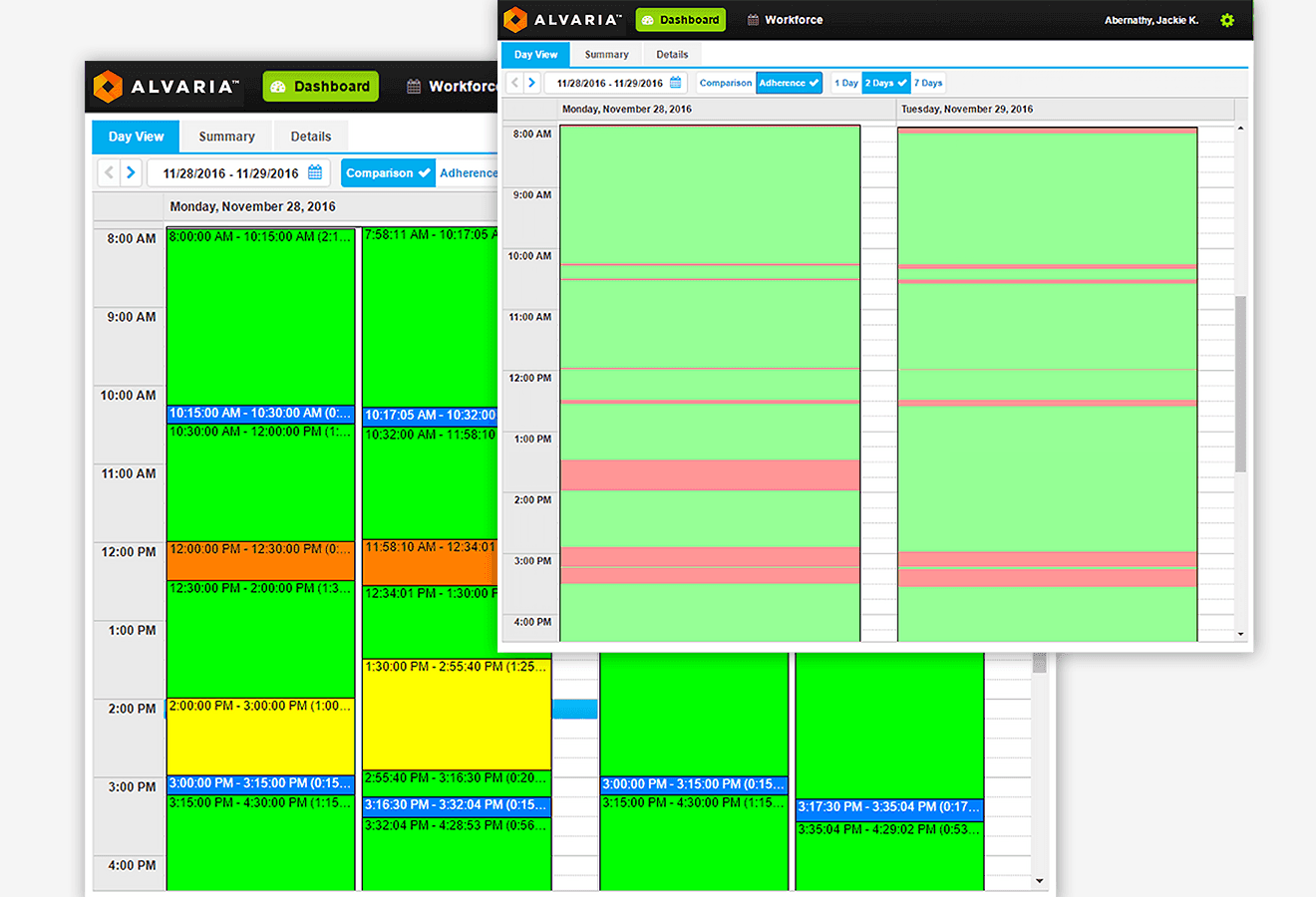1316x897 pixels.
Task: Open the Adherence dropdown
Action: point(789,83)
